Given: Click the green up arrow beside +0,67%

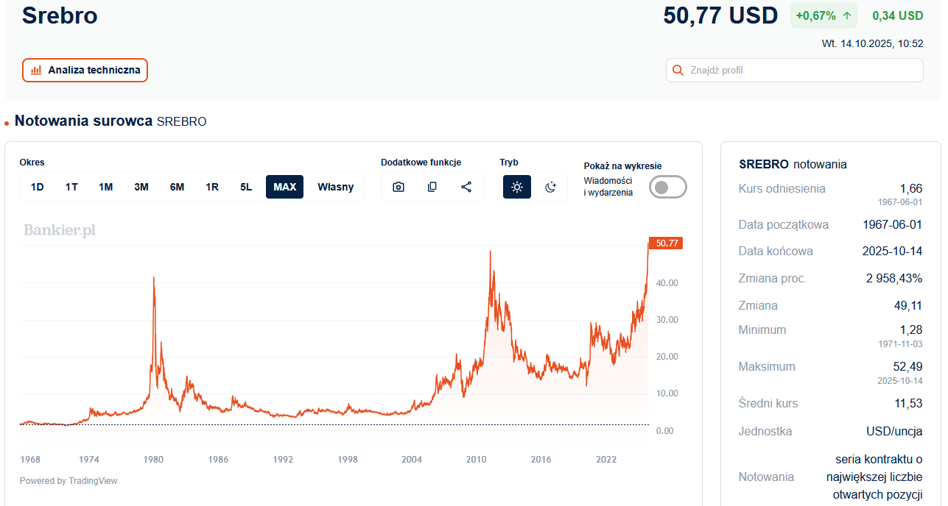Looking at the screenshot, I should point(847,16).
